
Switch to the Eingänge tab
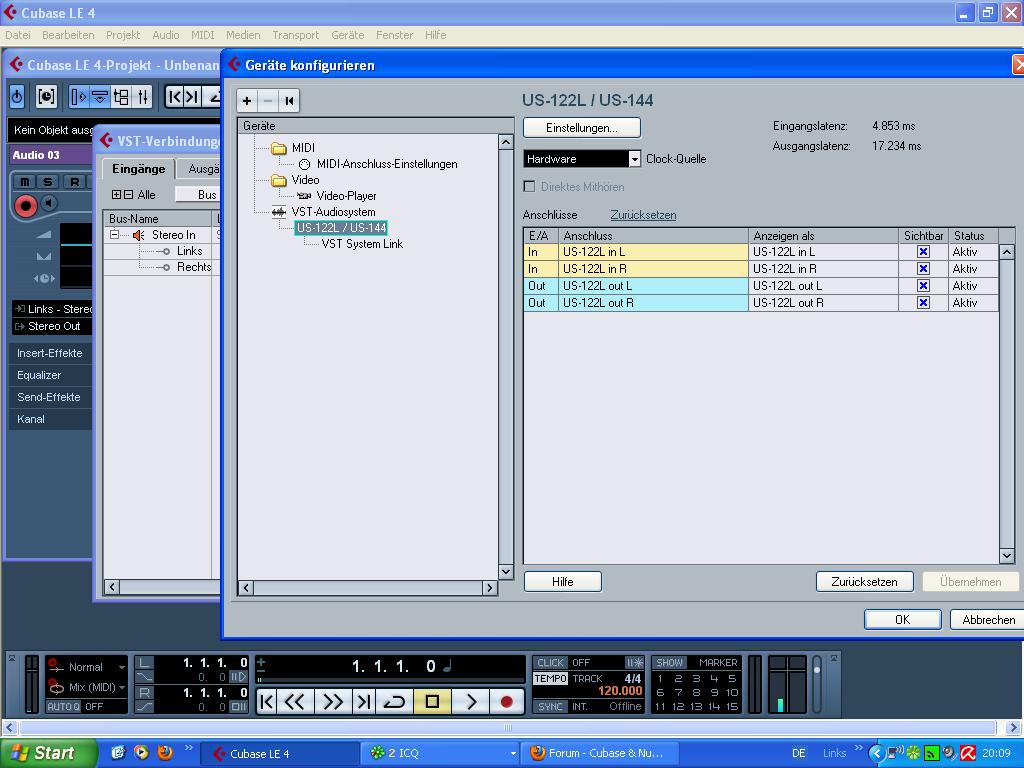coord(138,169)
